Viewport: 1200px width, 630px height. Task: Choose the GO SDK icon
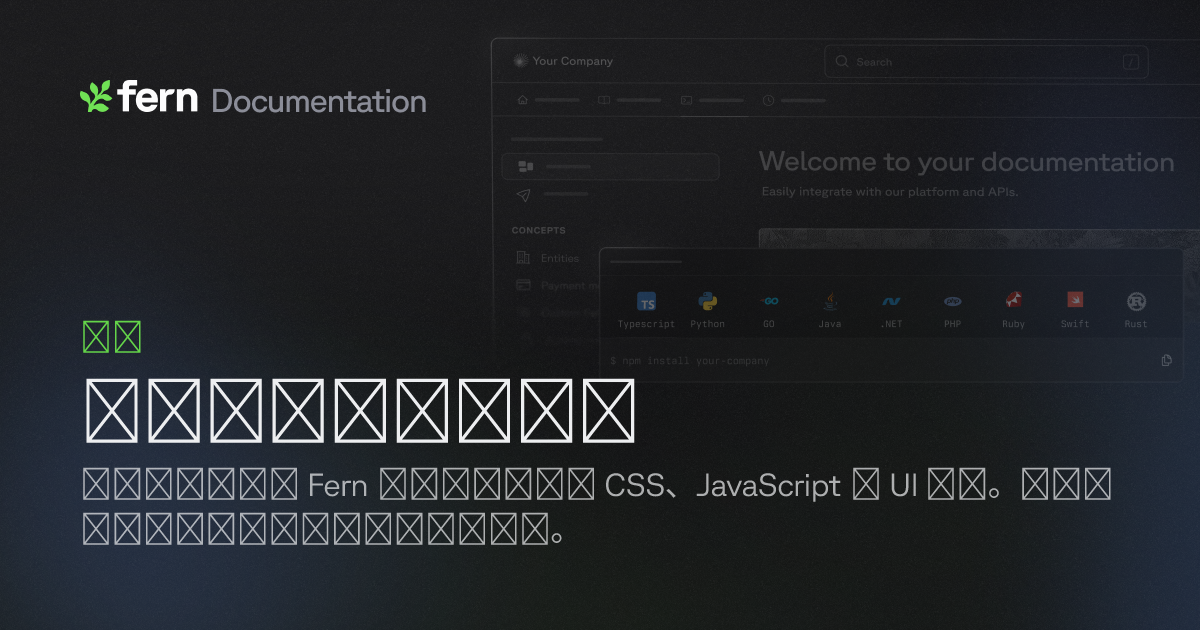pyautogui.click(x=769, y=300)
